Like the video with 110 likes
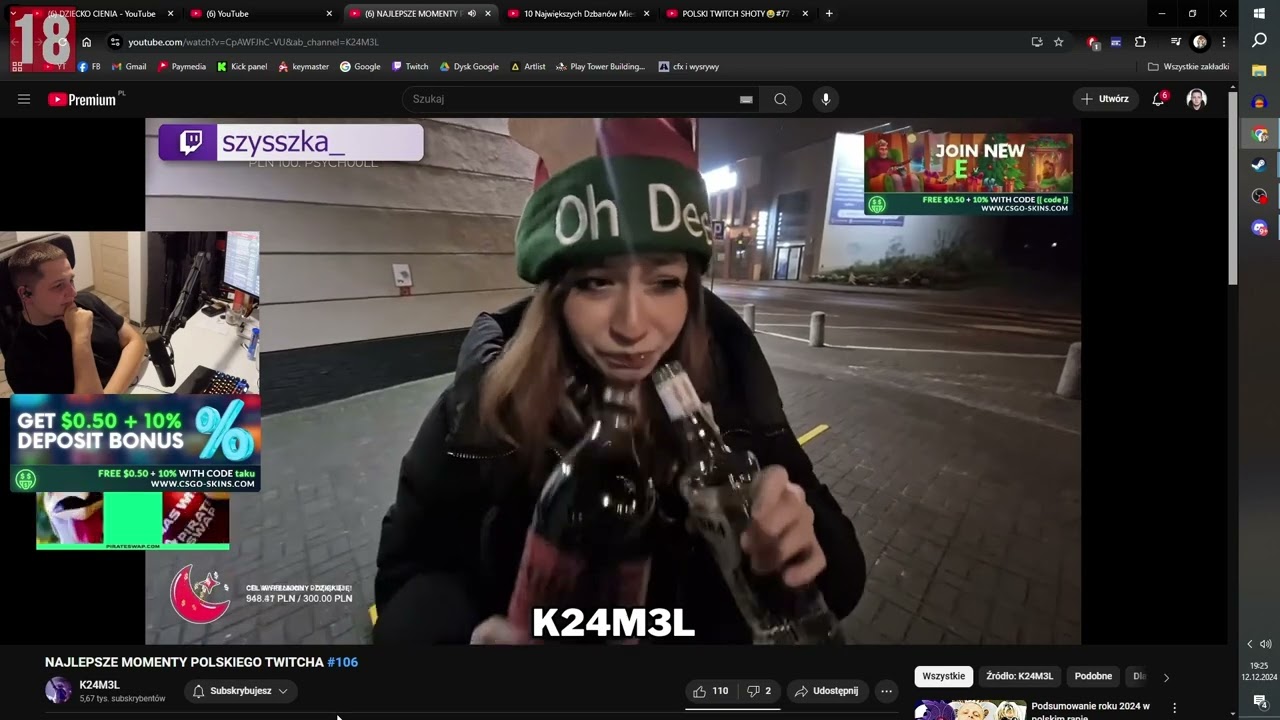The width and height of the screenshot is (1280, 720). pos(710,691)
